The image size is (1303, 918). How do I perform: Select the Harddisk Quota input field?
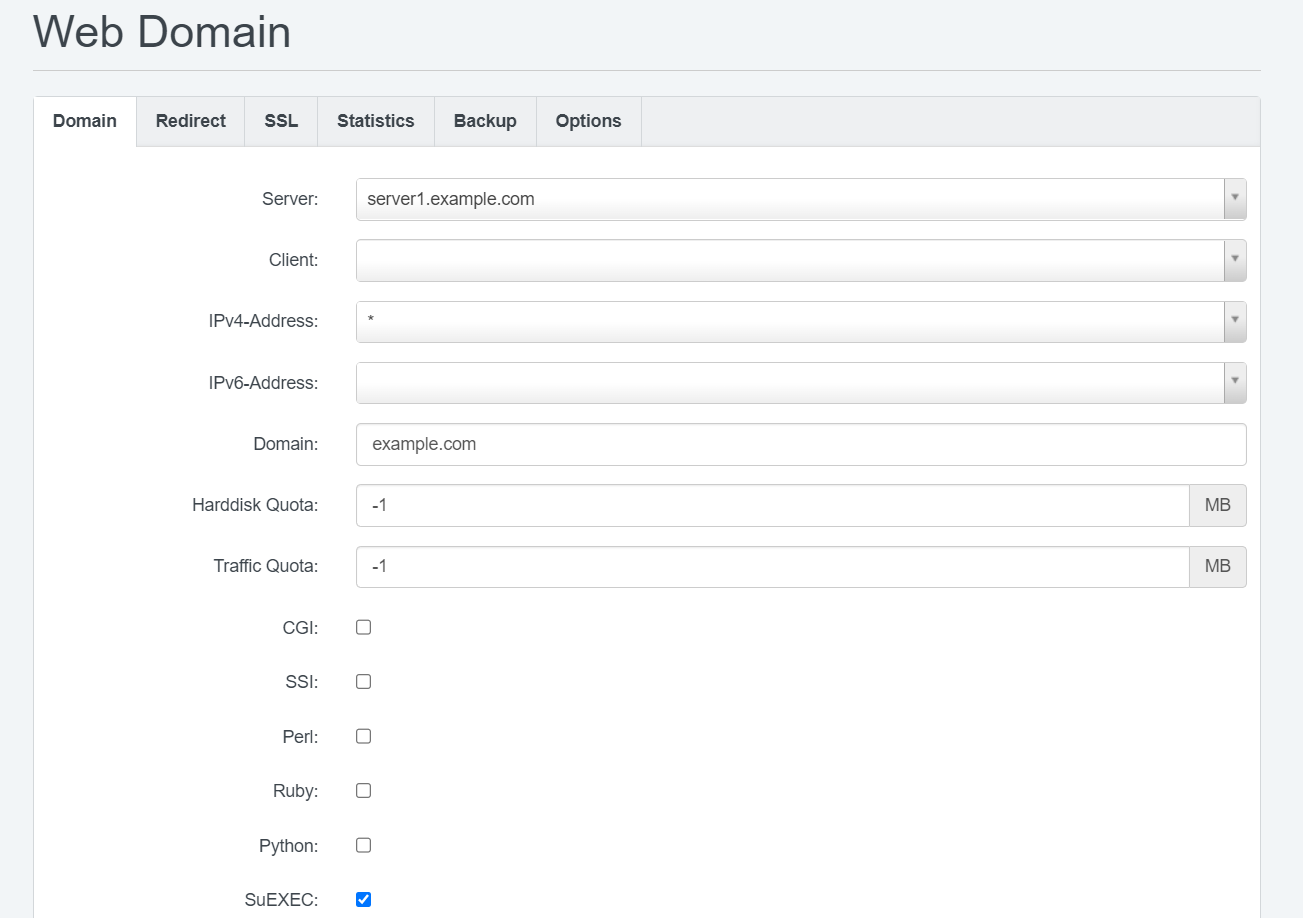pos(770,505)
